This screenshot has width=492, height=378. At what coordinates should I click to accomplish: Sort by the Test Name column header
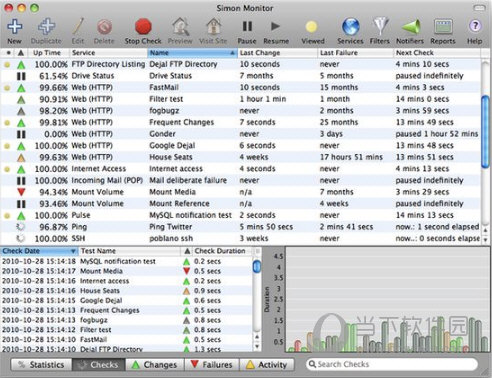click(129, 251)
